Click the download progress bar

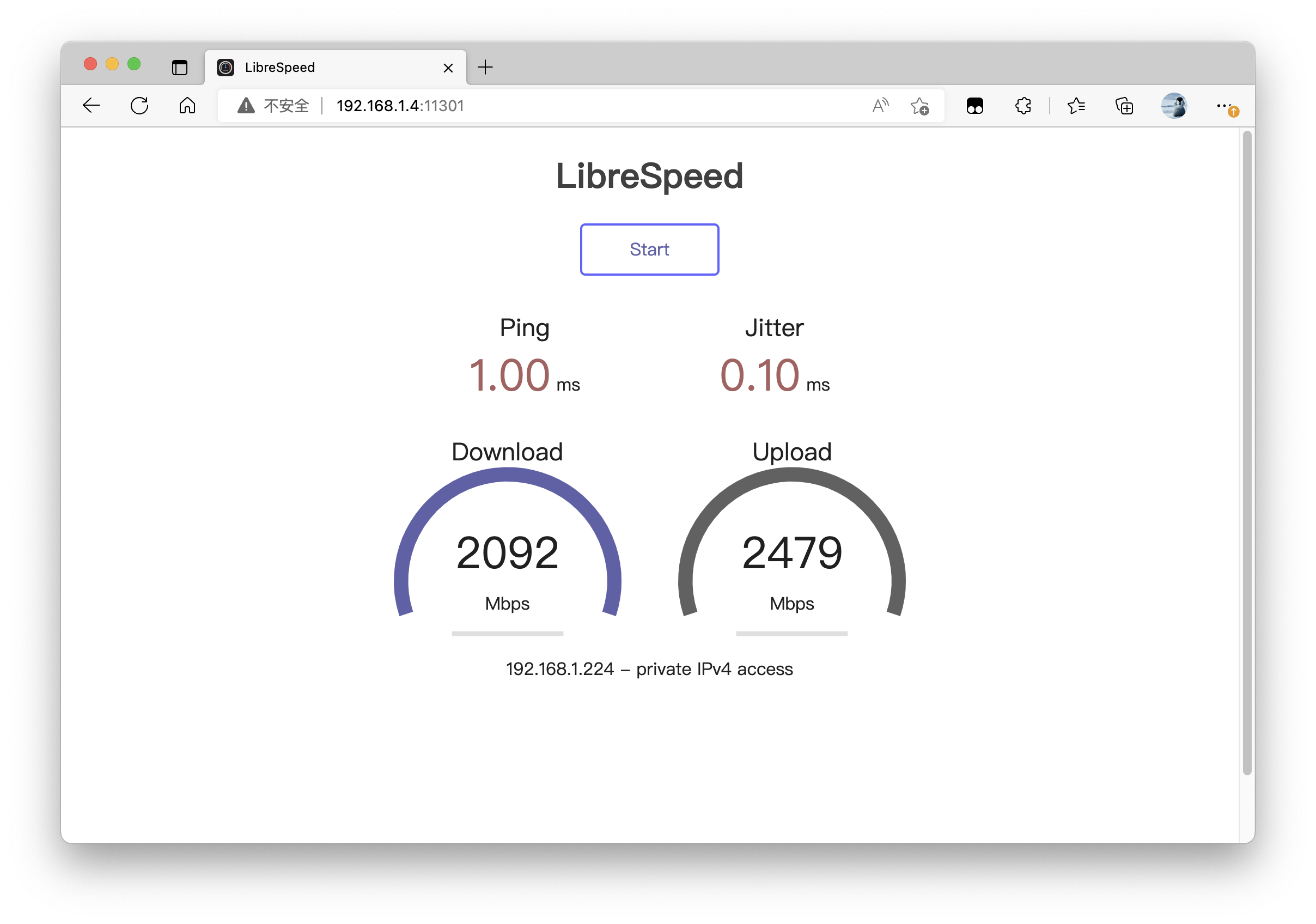pyautogui.click(x=507, y=634)
